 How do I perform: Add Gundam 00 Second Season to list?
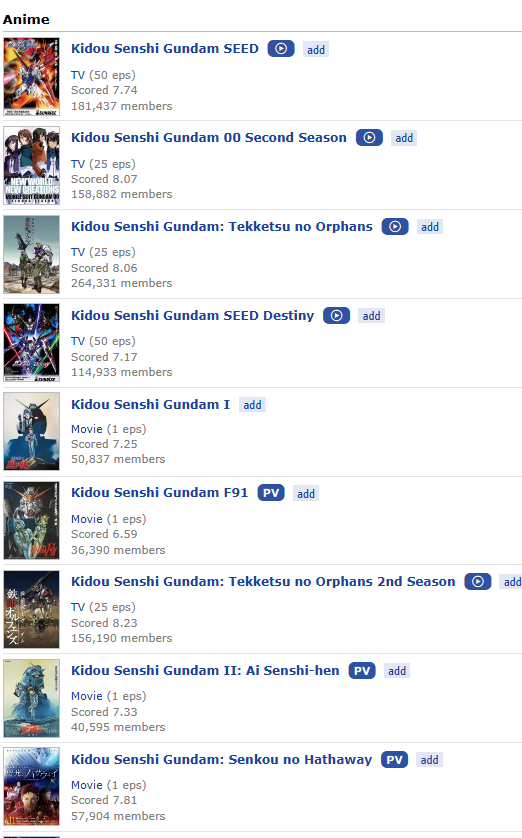click(404, 138)
